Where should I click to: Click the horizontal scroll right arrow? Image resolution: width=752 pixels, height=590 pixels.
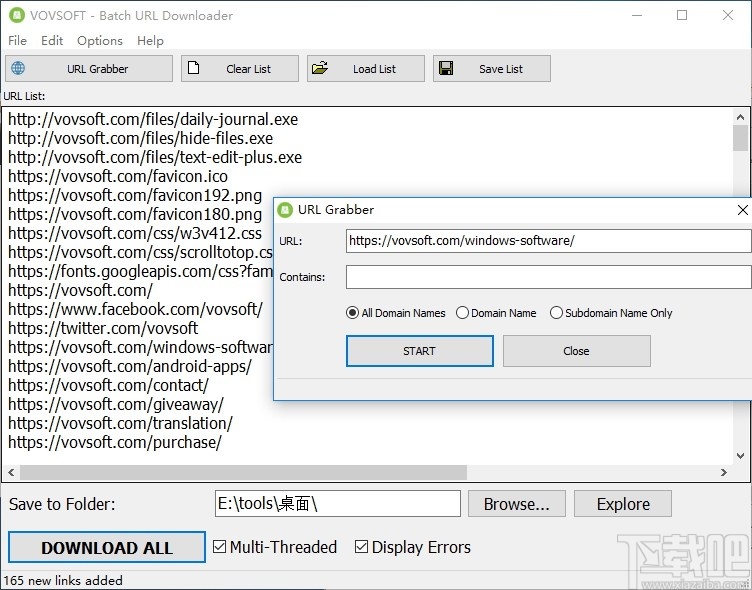click(724, 472)
